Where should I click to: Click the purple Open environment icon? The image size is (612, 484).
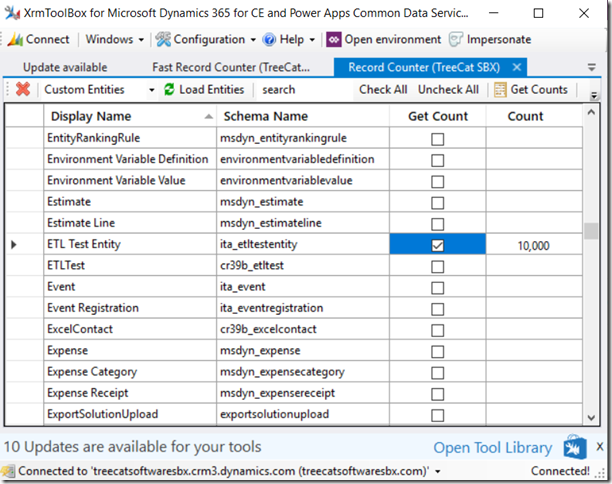334,39
